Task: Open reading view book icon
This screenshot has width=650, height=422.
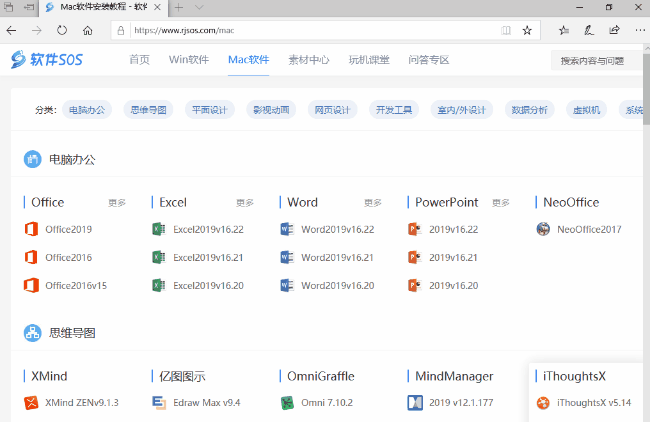Action: click(x=506, y=30)
